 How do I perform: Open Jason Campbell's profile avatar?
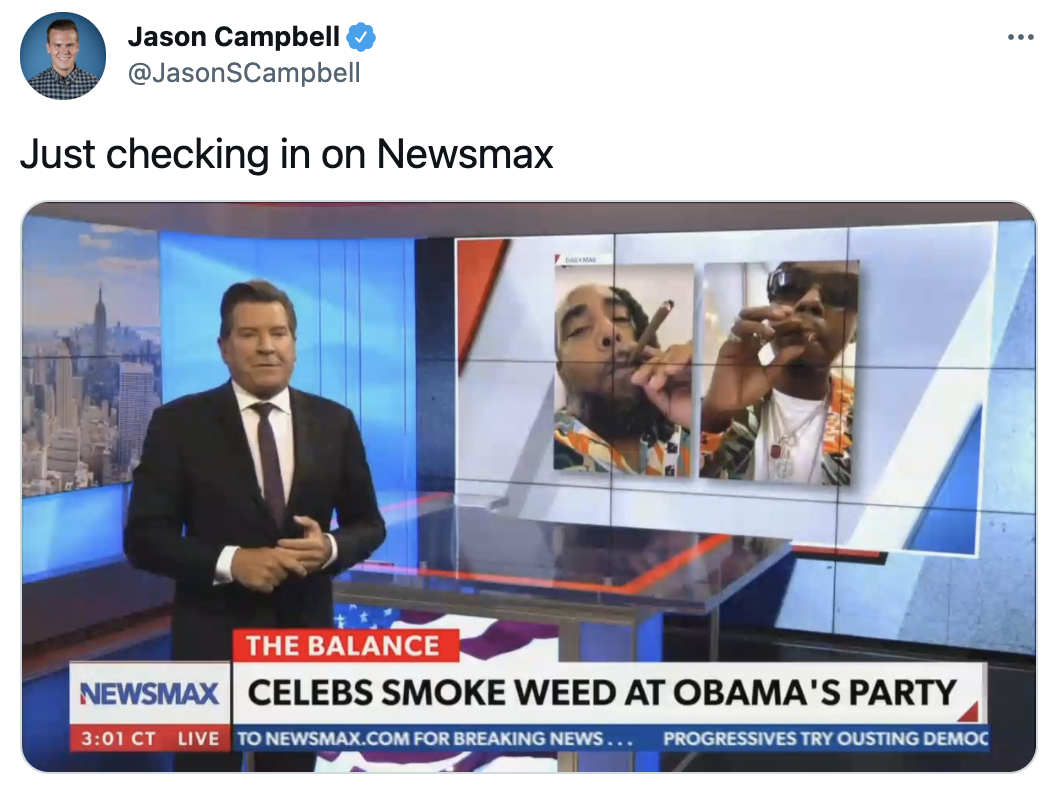pos(63,55)
